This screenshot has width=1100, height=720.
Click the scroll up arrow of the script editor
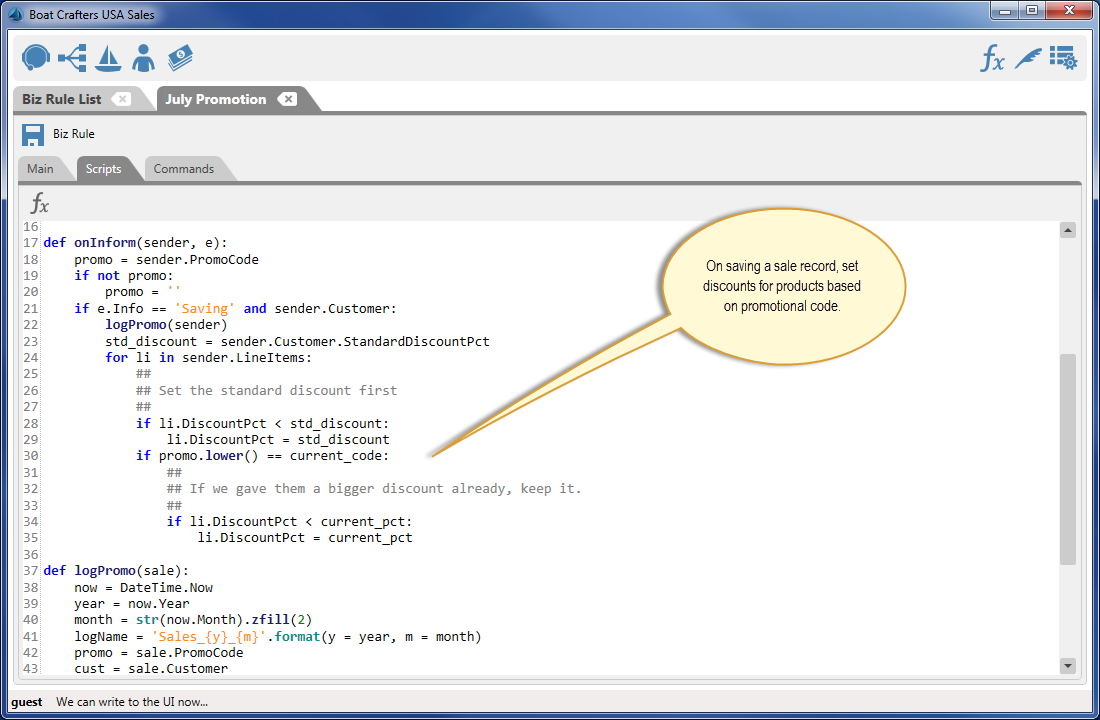(x=1068, y=230)
